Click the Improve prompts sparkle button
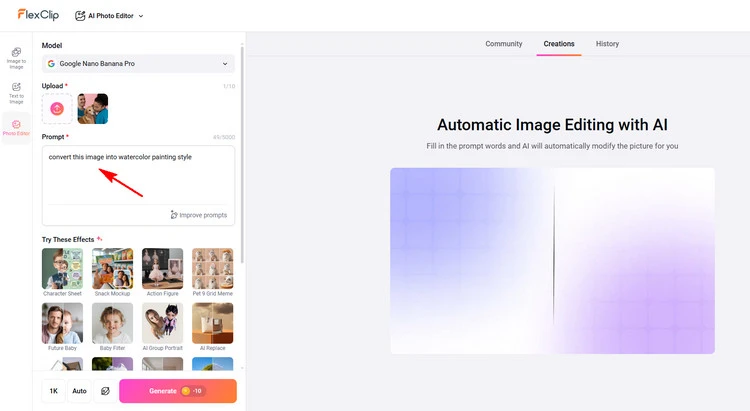 [199, 215]
